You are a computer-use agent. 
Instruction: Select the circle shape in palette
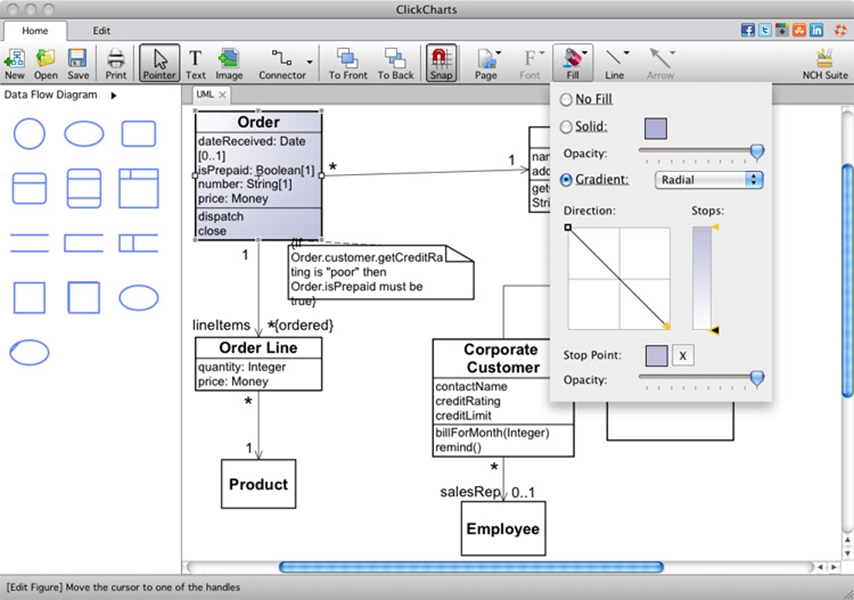pyautogui.click(x=29, y=133)
